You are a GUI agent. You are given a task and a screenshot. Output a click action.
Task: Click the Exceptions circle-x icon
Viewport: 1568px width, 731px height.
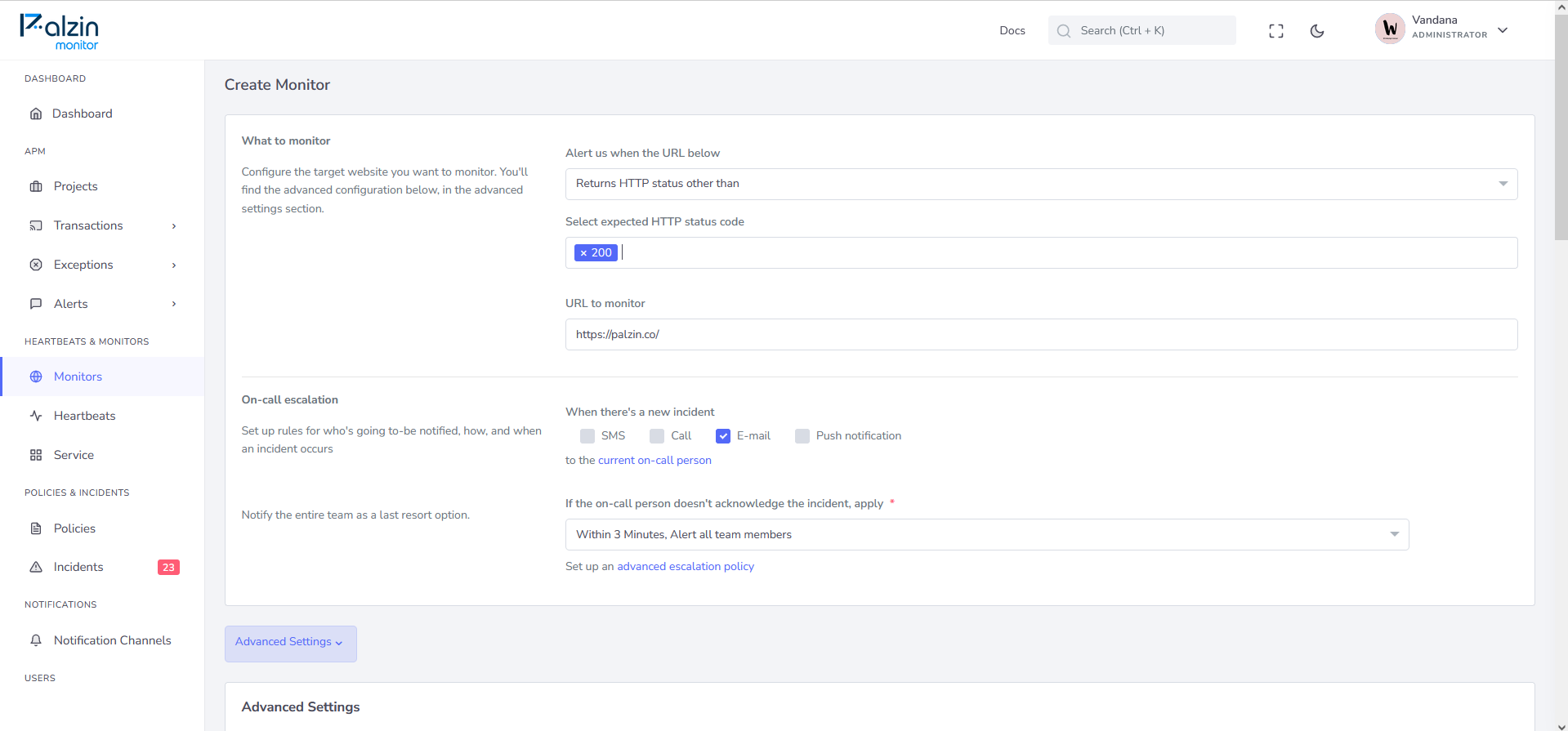(x=36, y=265)
